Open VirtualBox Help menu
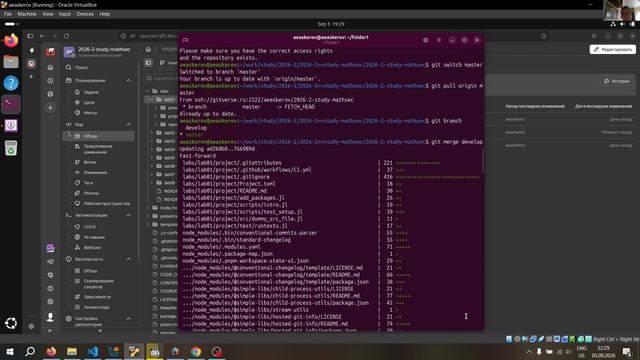The image size is (640, 360). pos(104,14)
